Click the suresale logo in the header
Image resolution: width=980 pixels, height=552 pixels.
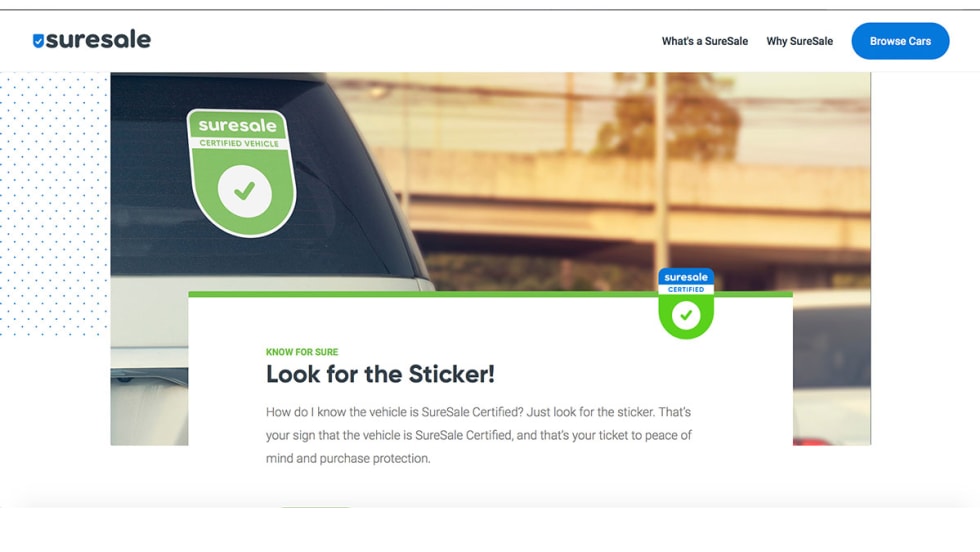[x=91, y=40]
